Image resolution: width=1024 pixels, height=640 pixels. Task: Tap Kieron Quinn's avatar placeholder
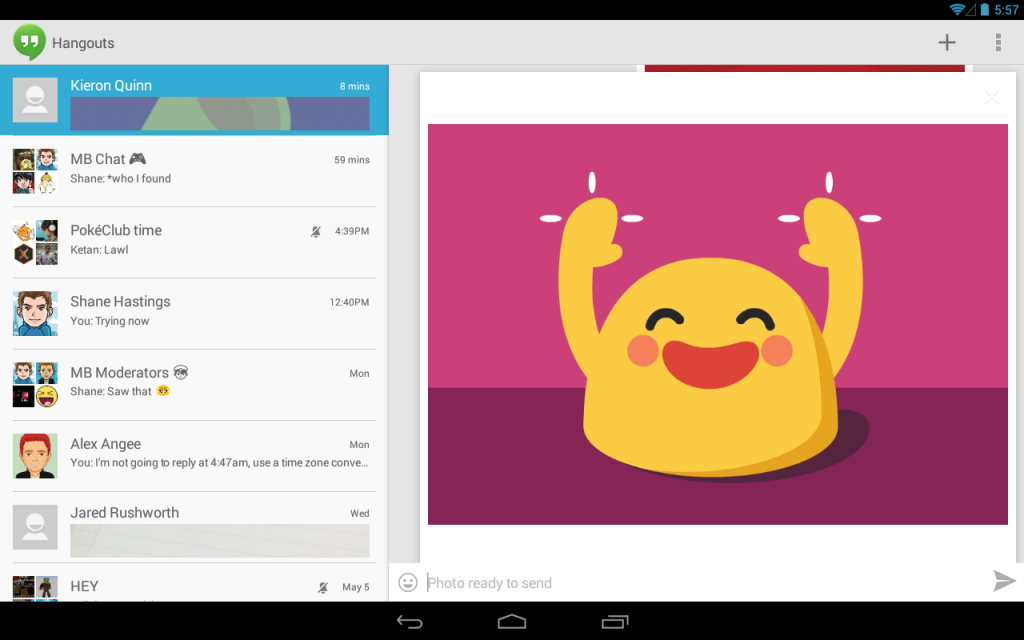click(35, 100)
